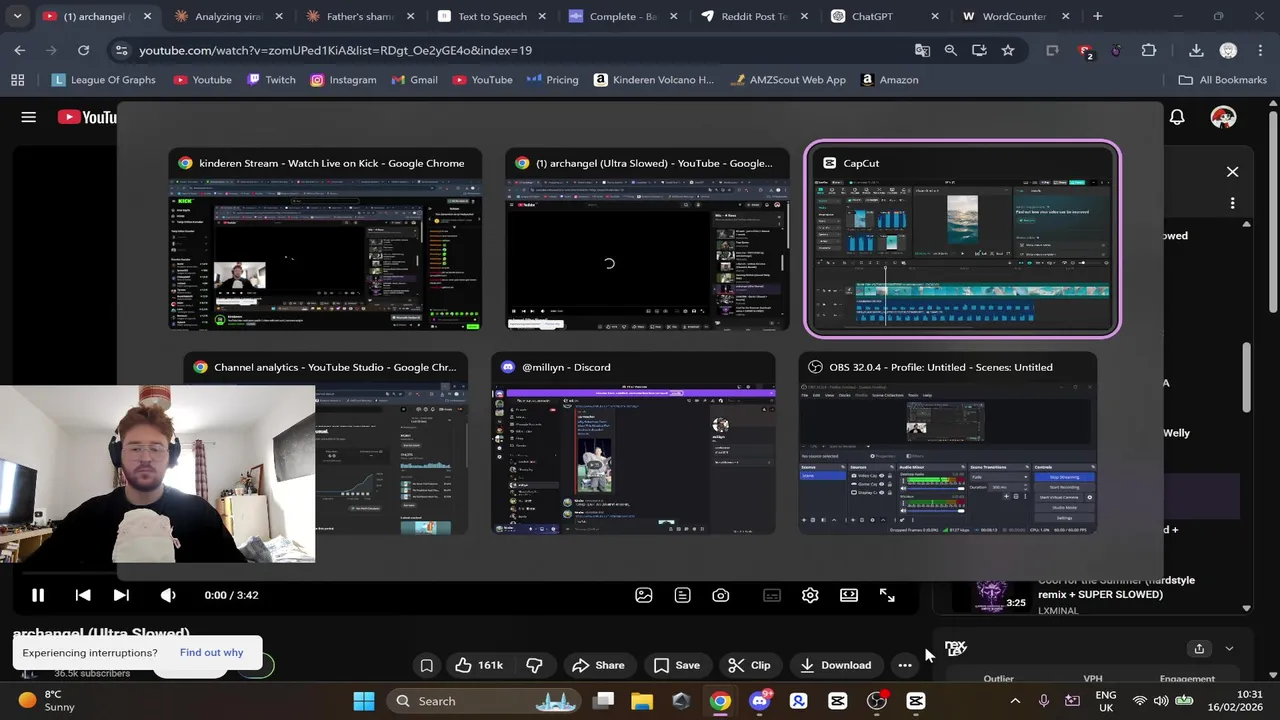
Task: Save the video to a playlist
Action: click(676, 665)
